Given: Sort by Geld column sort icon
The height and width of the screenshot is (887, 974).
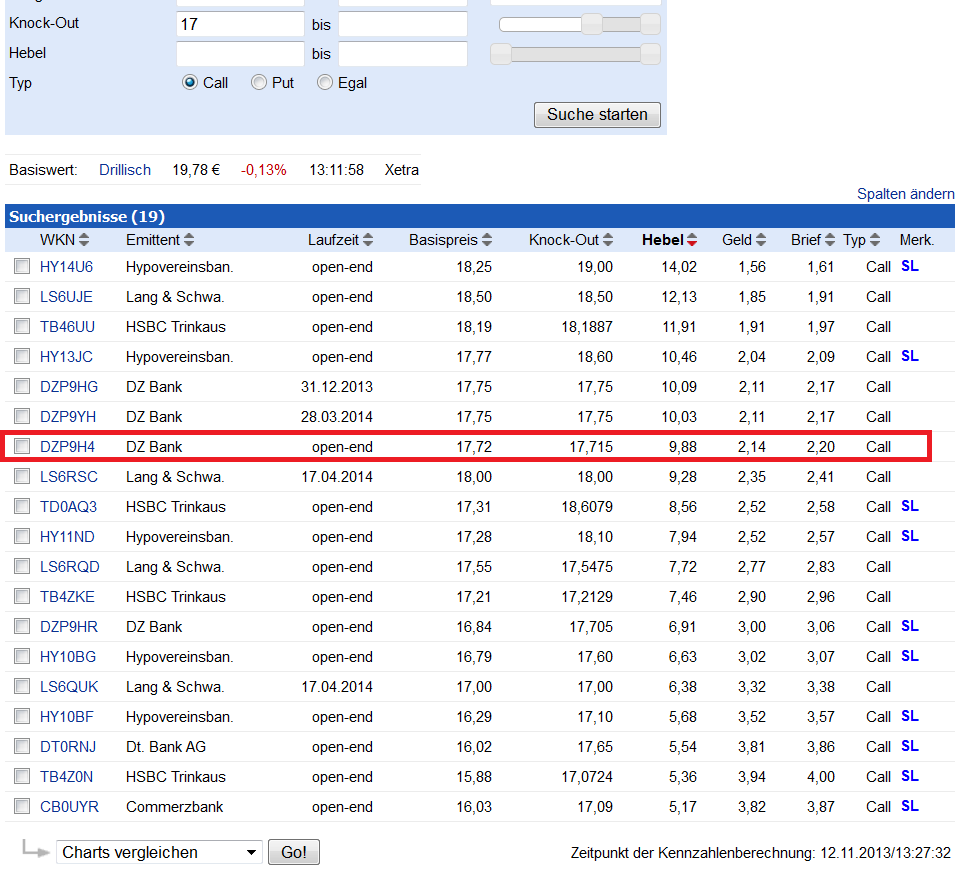Looking at the screenshot, I should tap(761, 240).
